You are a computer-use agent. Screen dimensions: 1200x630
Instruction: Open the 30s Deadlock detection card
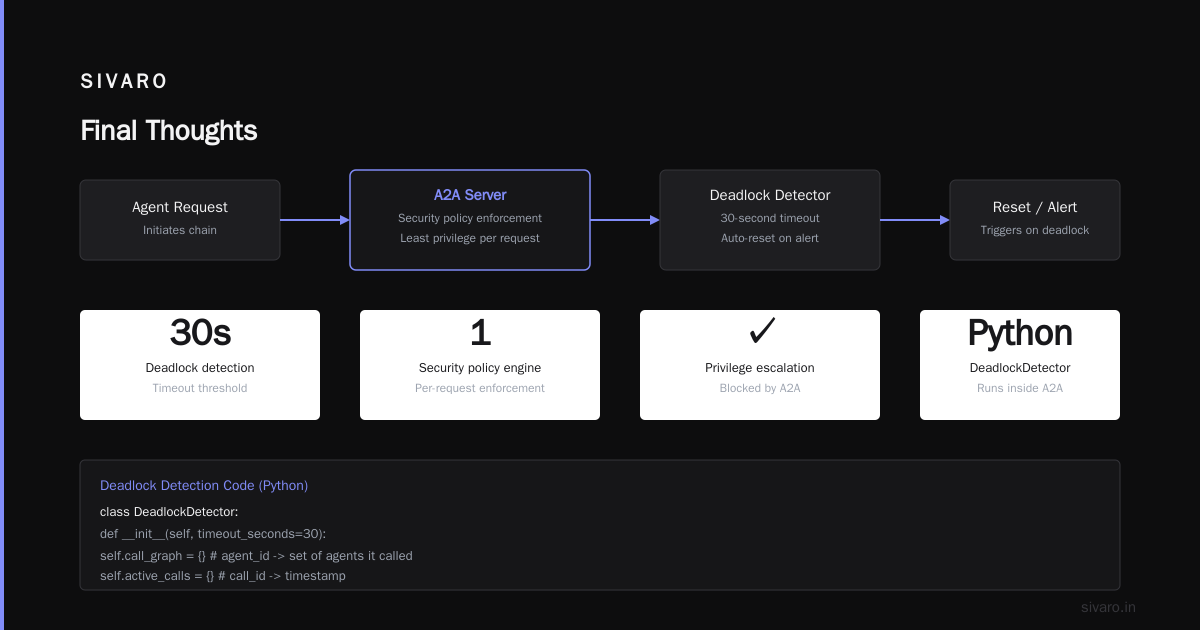(200, 365)
